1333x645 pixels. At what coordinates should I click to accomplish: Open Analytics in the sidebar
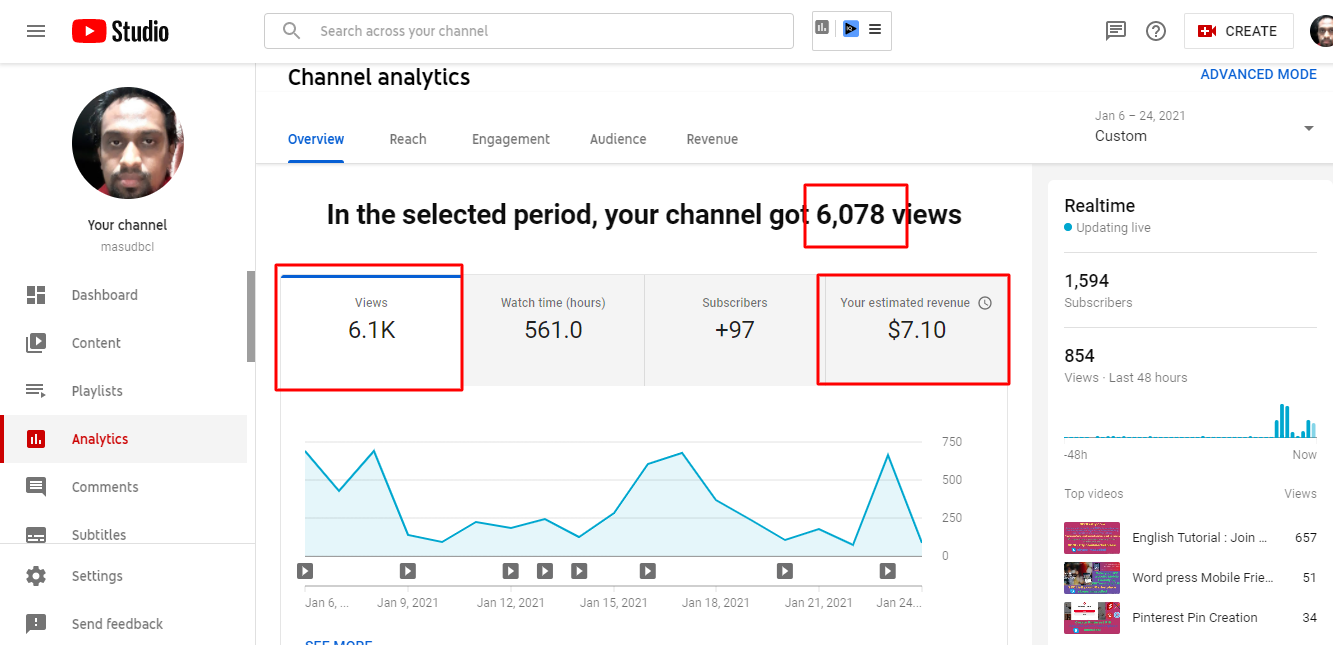click(123, 439)
